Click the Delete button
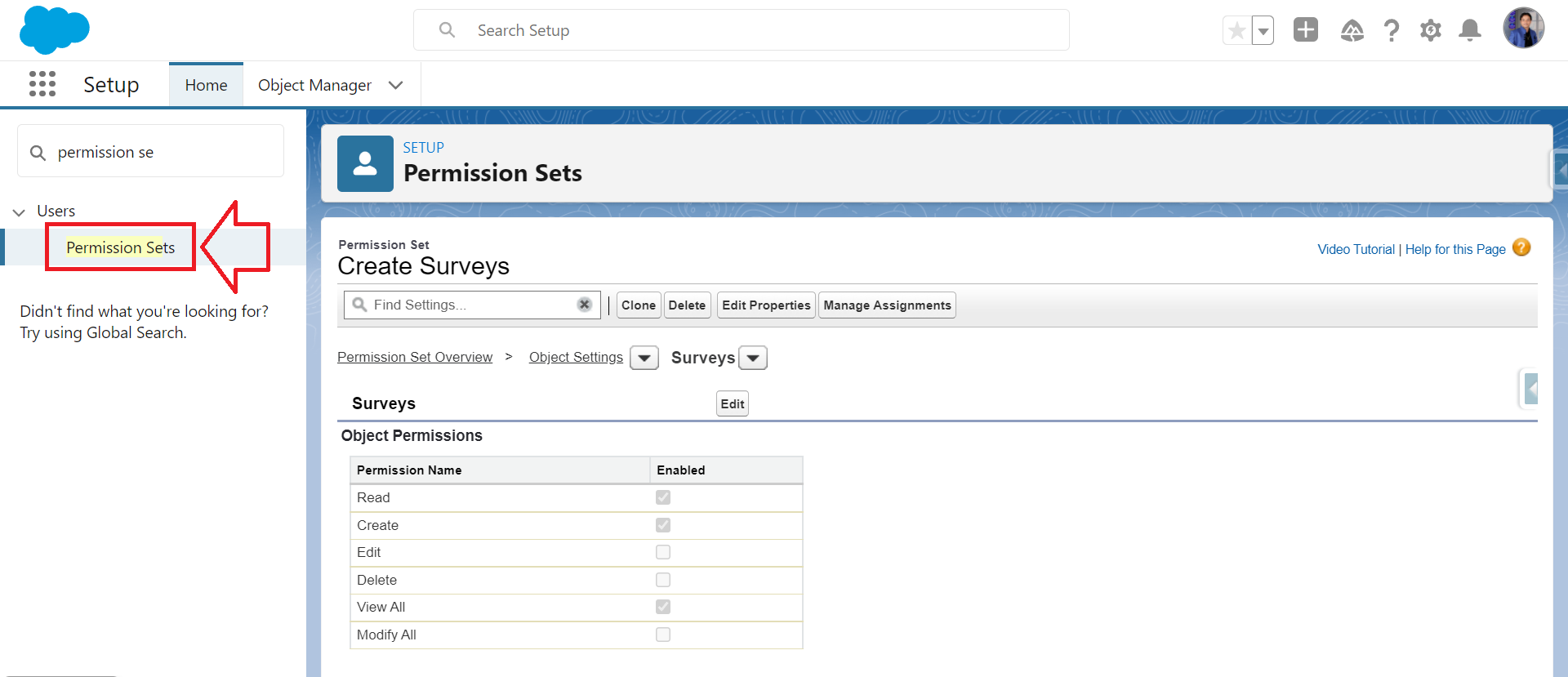The image size is (1568, 677). 687,305
